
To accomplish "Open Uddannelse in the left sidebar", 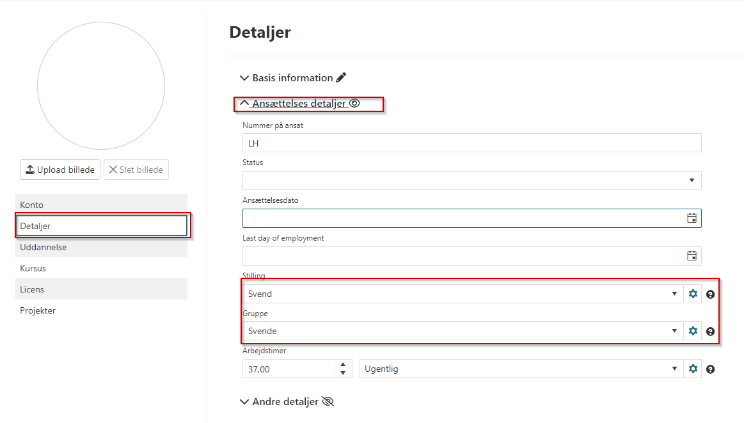I will (101, 247).
